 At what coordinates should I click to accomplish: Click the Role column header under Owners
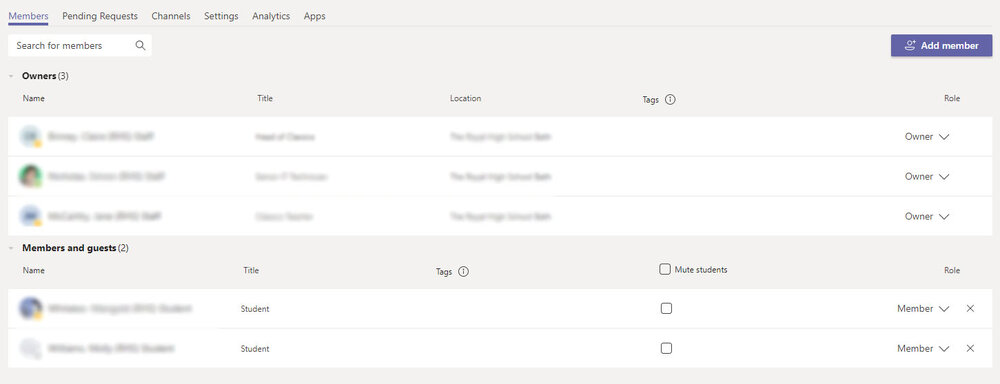(952, 98)
